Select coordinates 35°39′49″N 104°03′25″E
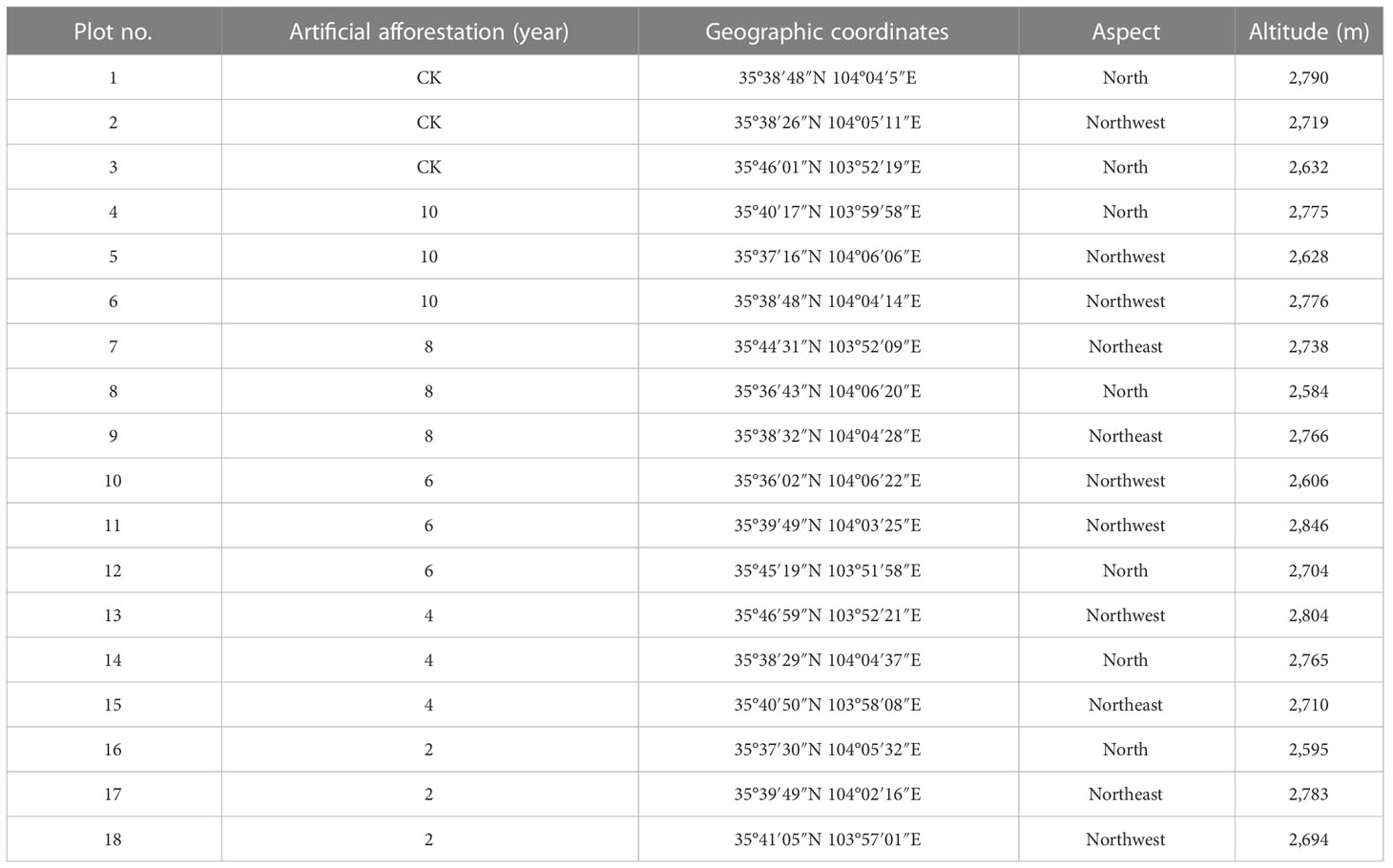This screenshot has height=868, width=1393. (x=827, y=526)
